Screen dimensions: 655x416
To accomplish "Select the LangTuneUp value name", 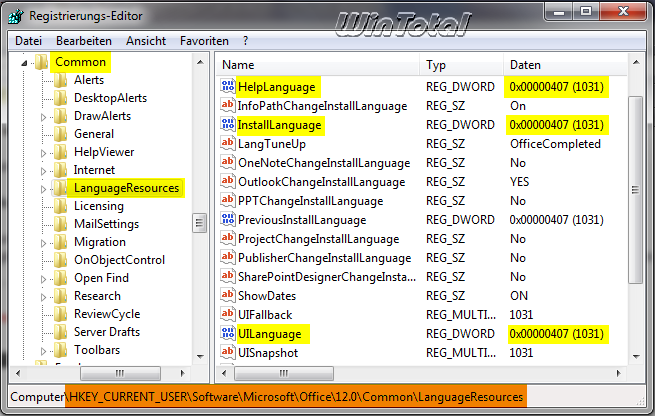I will click(x=272, y=144).
